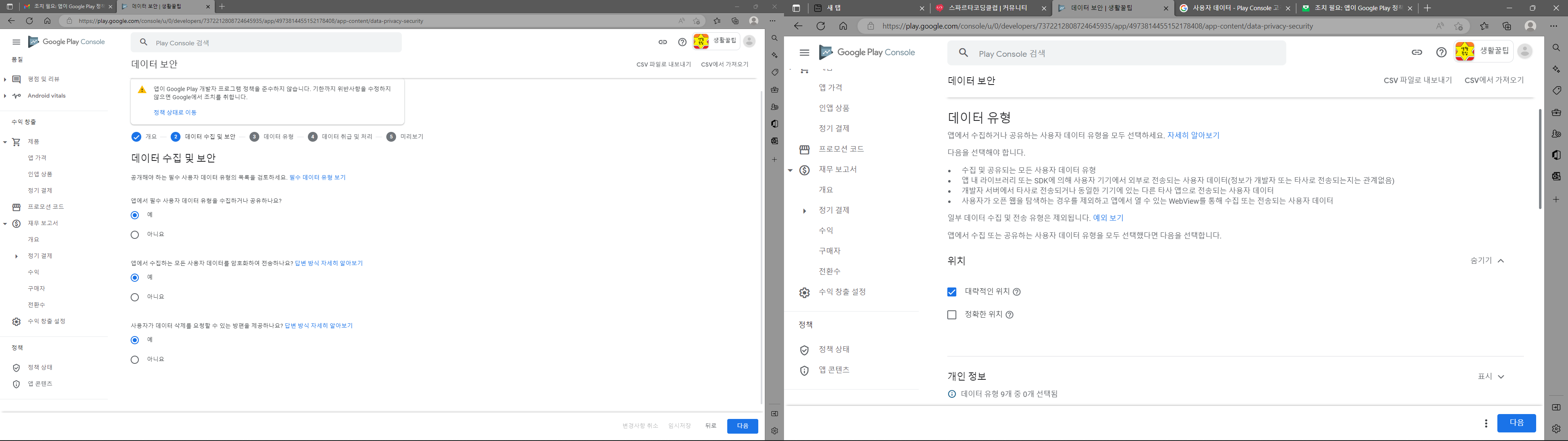1568x441 pixels.
Task: Select 예 for offering data deletion requests
Action: [134, 340]
